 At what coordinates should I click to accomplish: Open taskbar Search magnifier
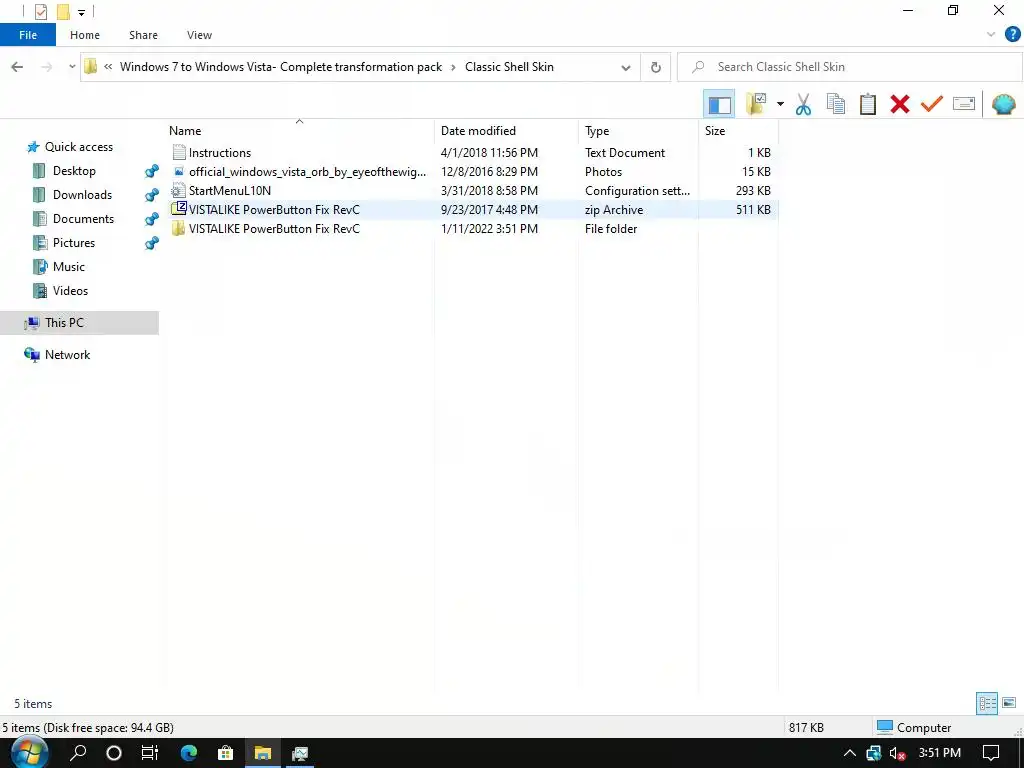(x=78, y=753)
